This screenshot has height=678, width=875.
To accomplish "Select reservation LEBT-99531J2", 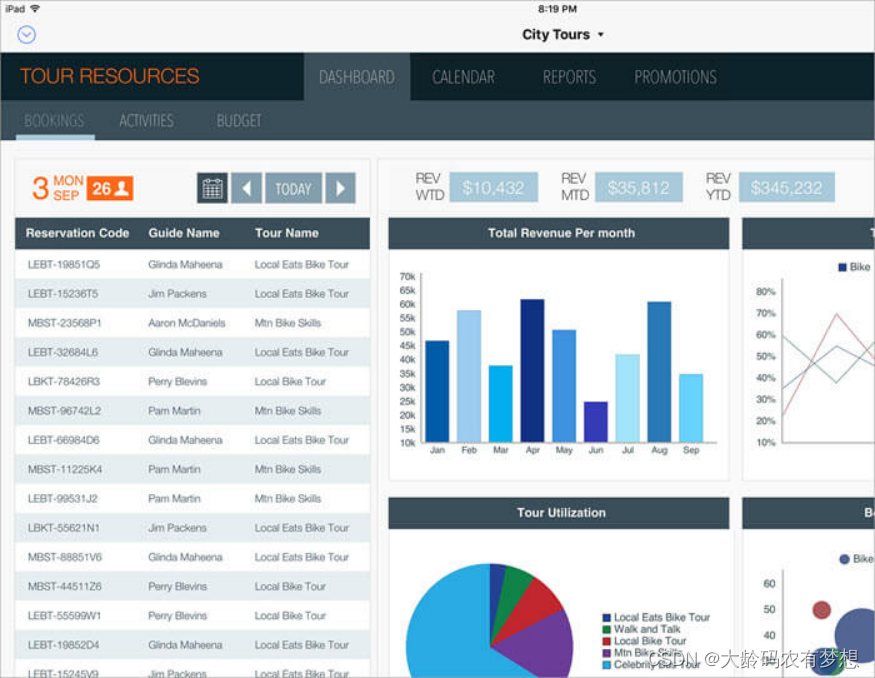I will [193, 499].
